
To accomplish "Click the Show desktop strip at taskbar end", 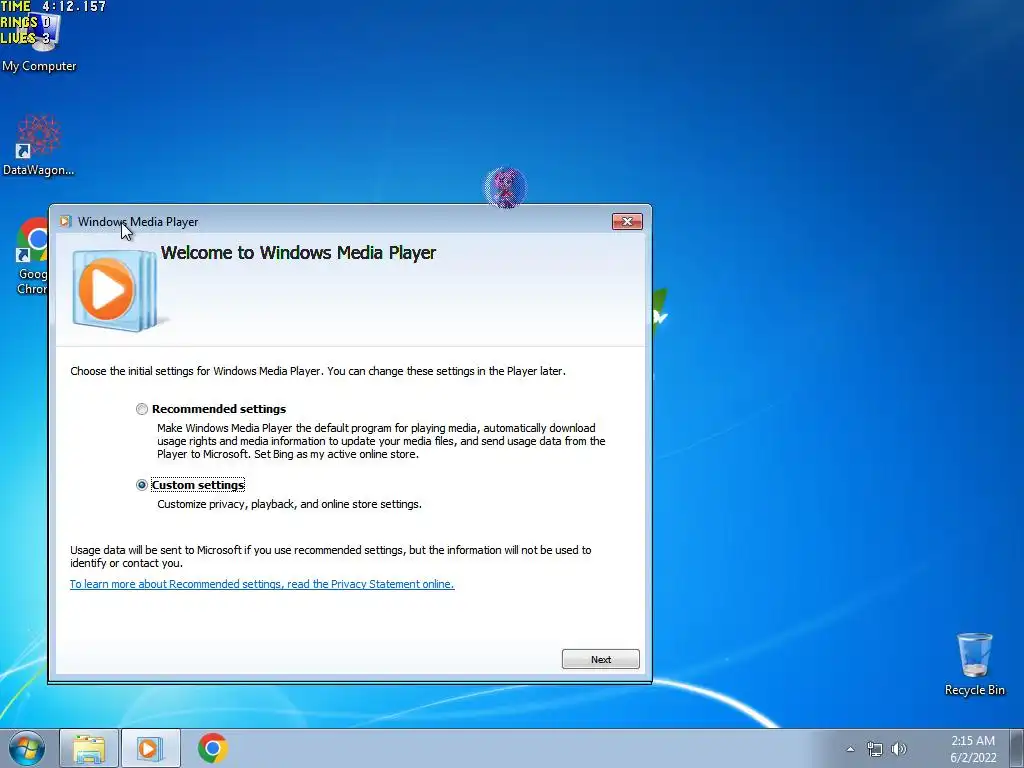I will click(1017, 748).
